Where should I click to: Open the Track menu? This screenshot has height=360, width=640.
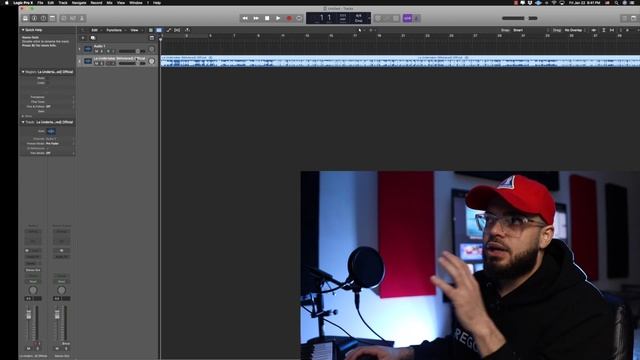(63, 2)
